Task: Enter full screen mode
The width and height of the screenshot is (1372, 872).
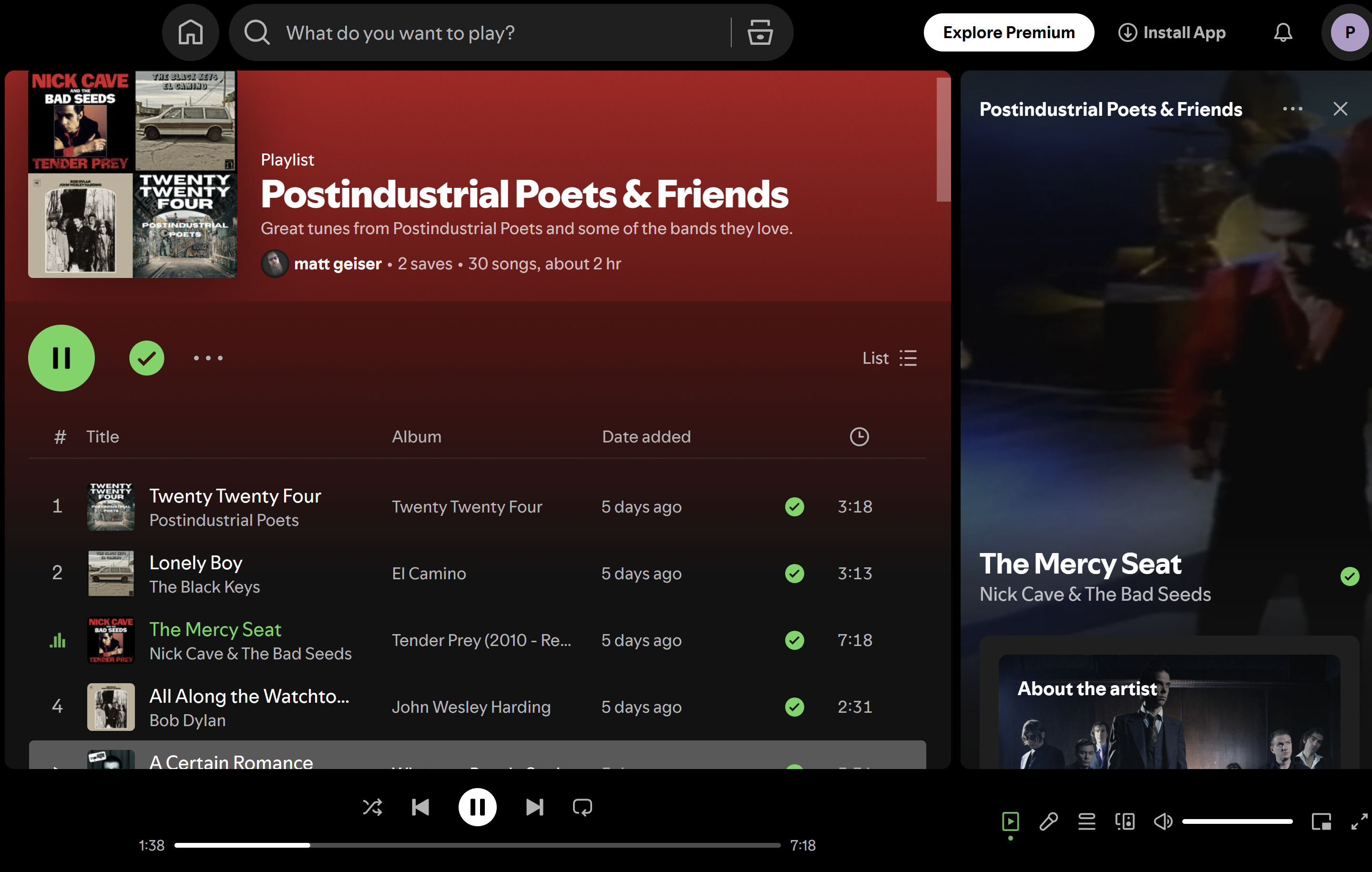Action: (1359, 821)
